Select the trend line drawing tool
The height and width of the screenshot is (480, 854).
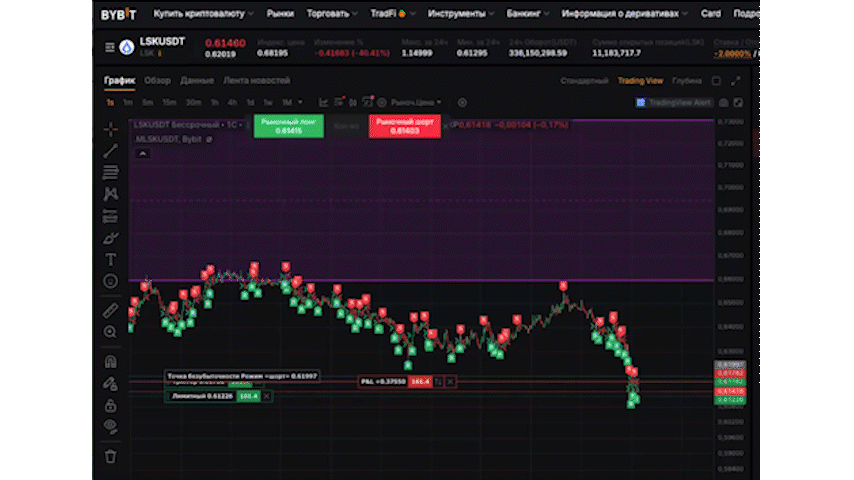point(111,151)
